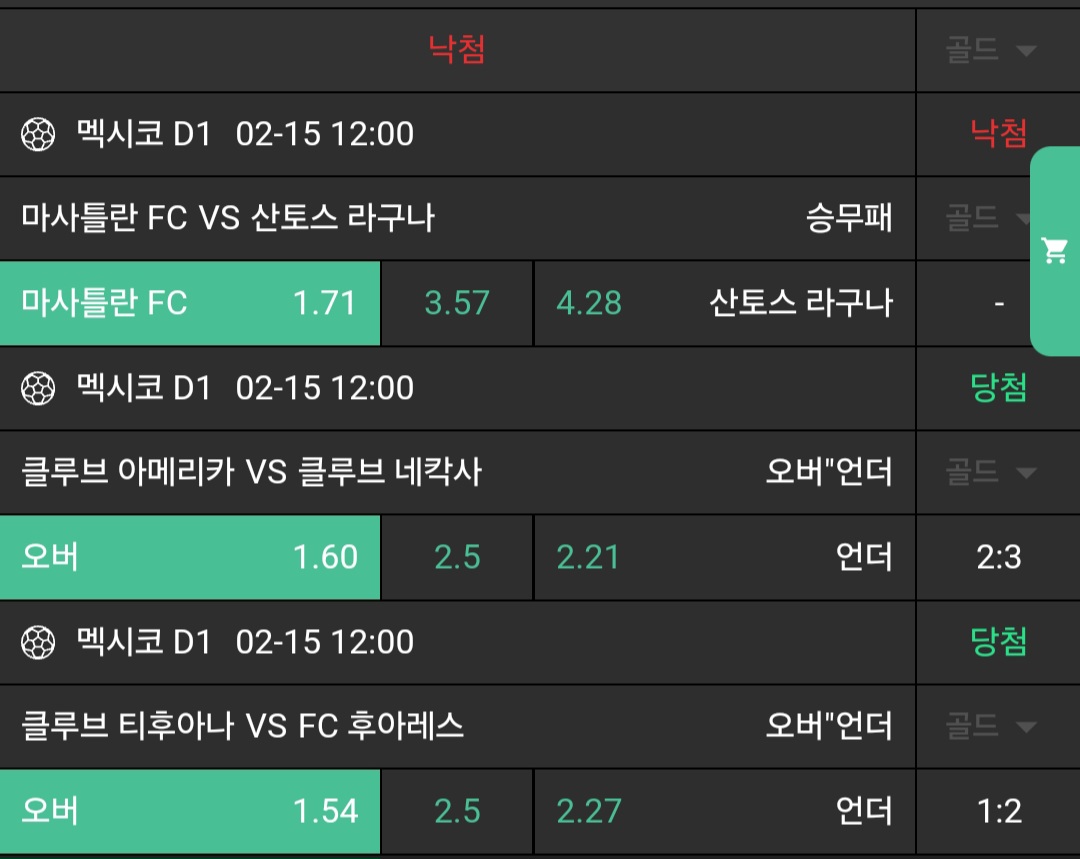
Task: Toggle the 오버 1.54 selection
Action: point(190,811)
